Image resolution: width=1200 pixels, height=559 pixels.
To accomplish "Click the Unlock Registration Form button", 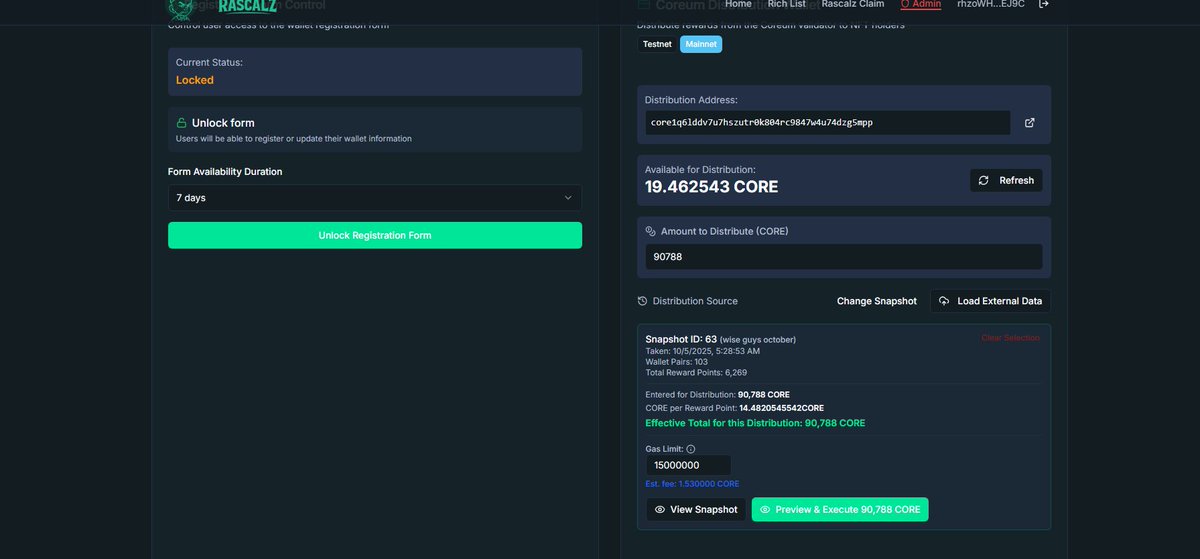I will coord(375,235).
